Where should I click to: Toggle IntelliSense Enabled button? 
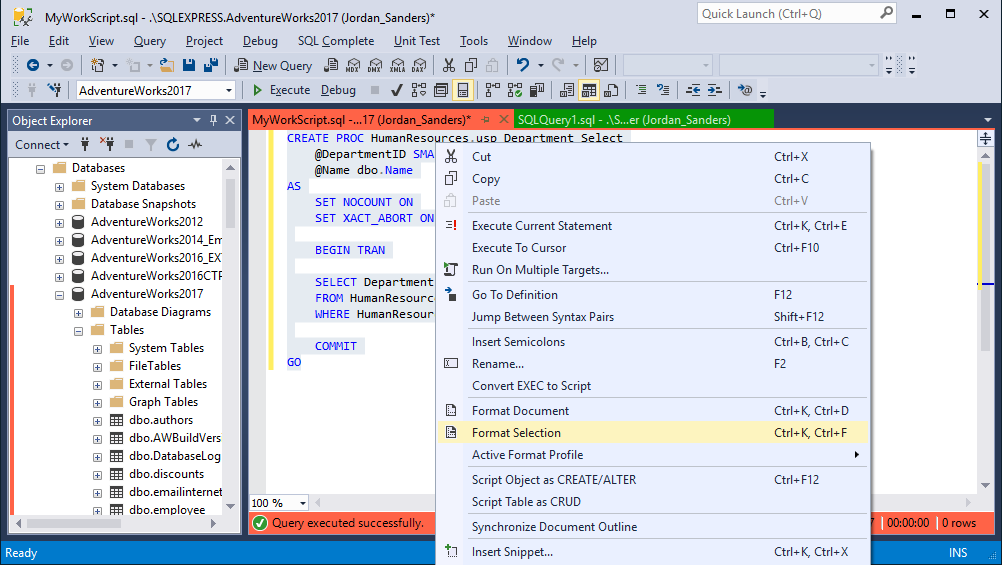pyautogui.click(x=462, y=90)
